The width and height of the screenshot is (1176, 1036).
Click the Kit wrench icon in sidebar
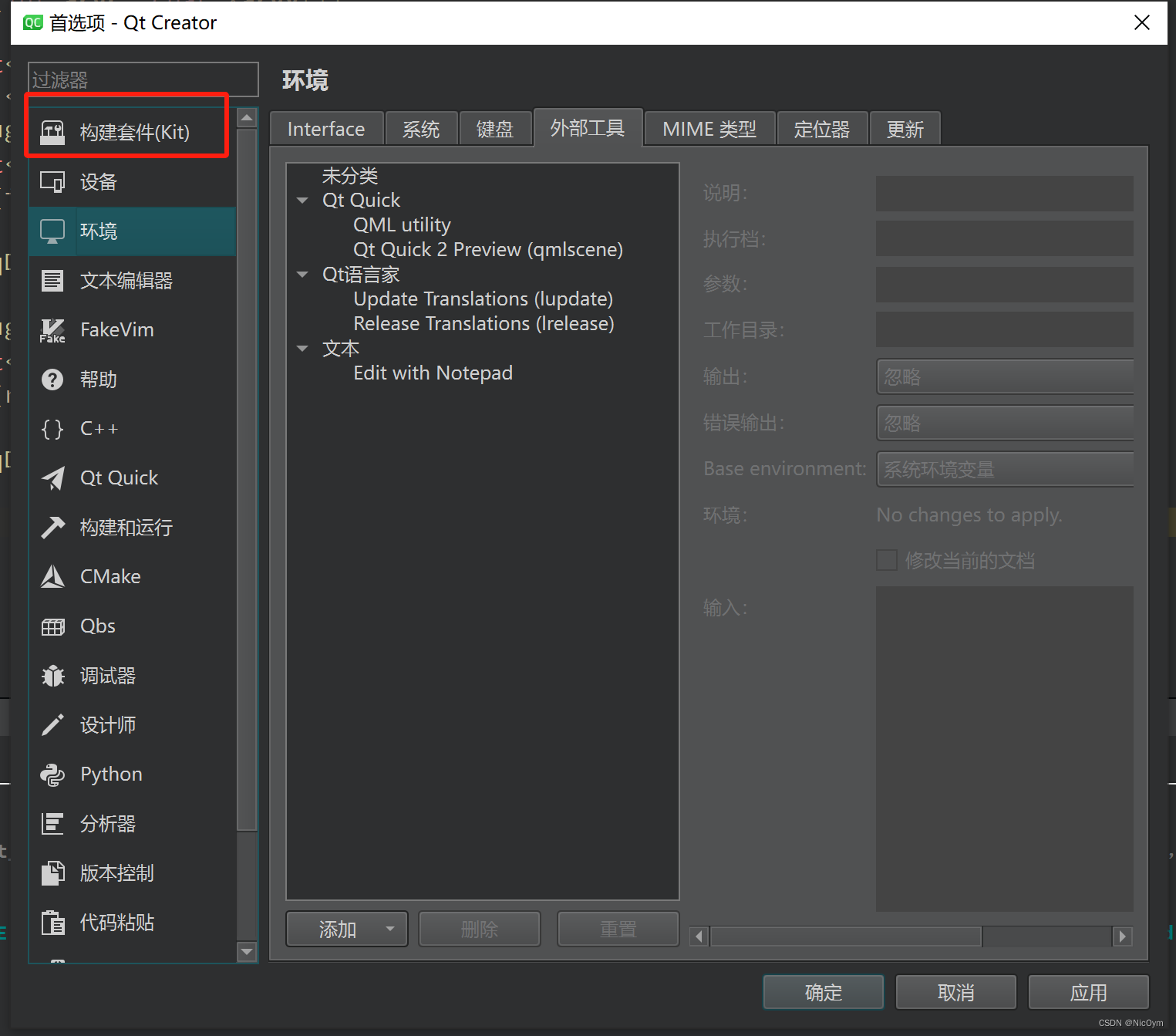coord(52,133)
